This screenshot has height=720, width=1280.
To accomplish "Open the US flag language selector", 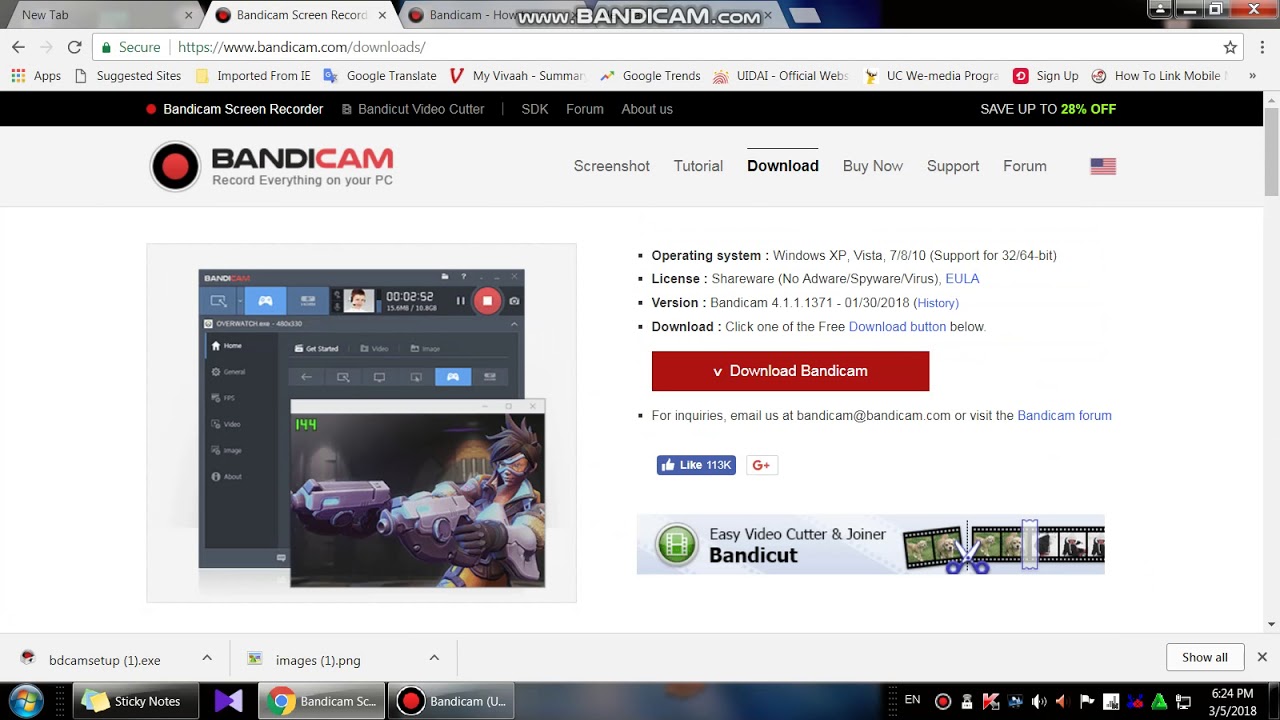I will 1103,166.
